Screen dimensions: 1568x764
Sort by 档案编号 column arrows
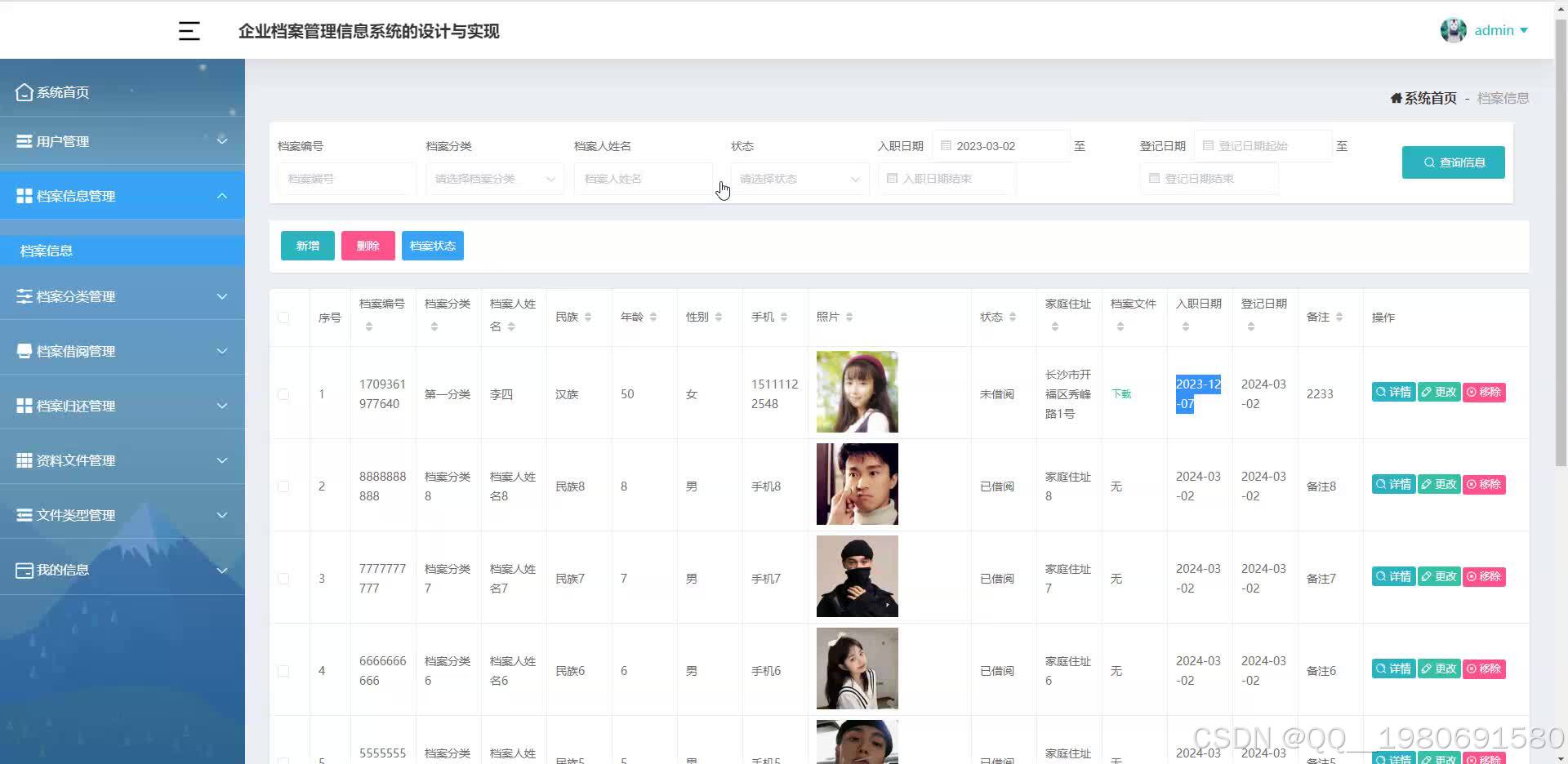tap(369, 326)
